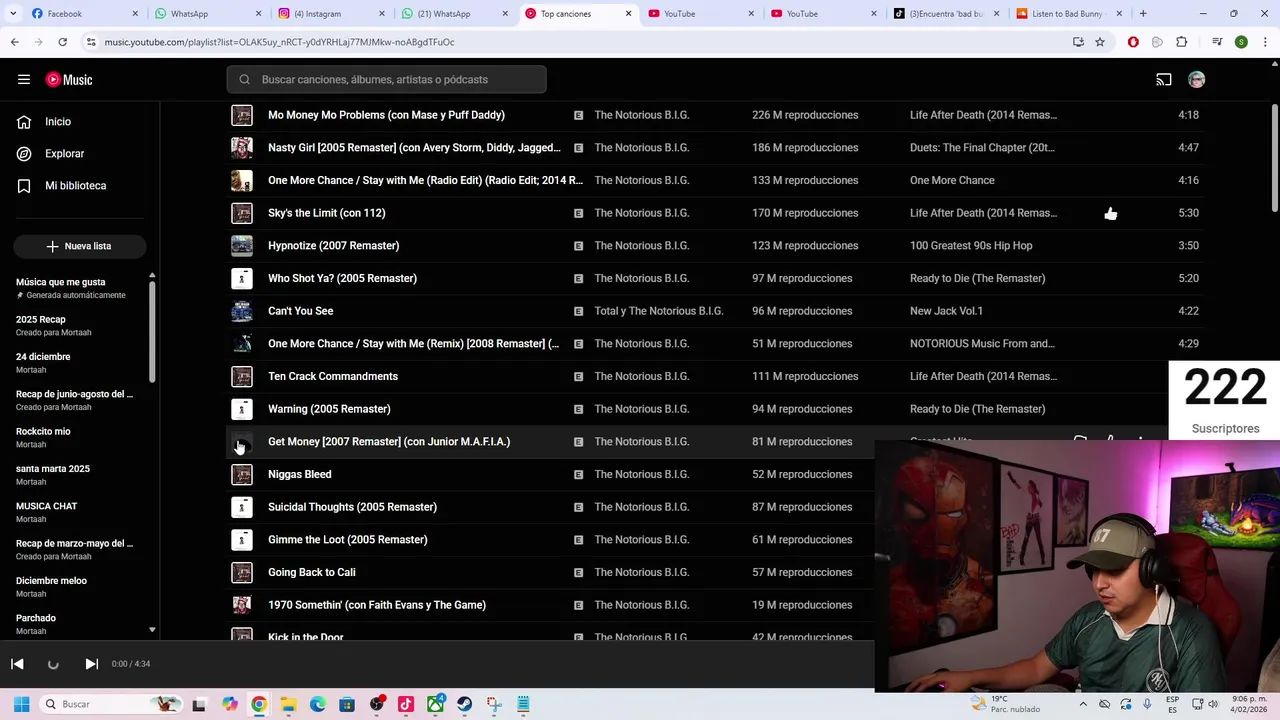1280x720 pixels.
Task: Focus the Buscar canciones search field
Action: coord(386,80)
